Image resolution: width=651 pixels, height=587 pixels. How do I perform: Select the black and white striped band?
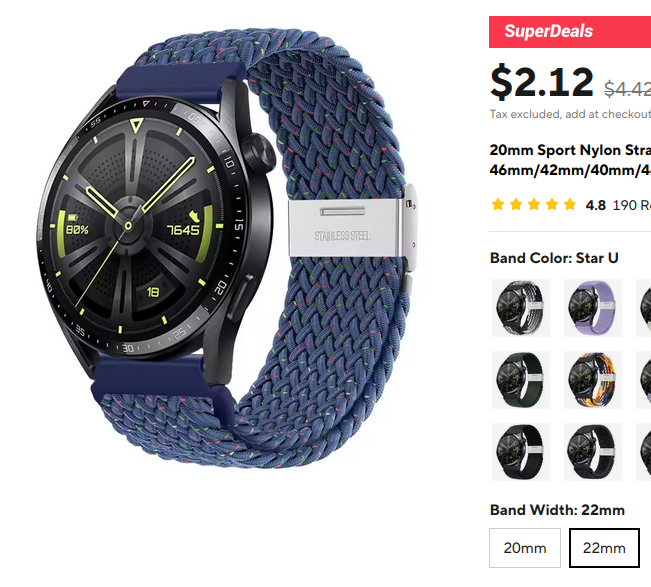tap(521, 308)
